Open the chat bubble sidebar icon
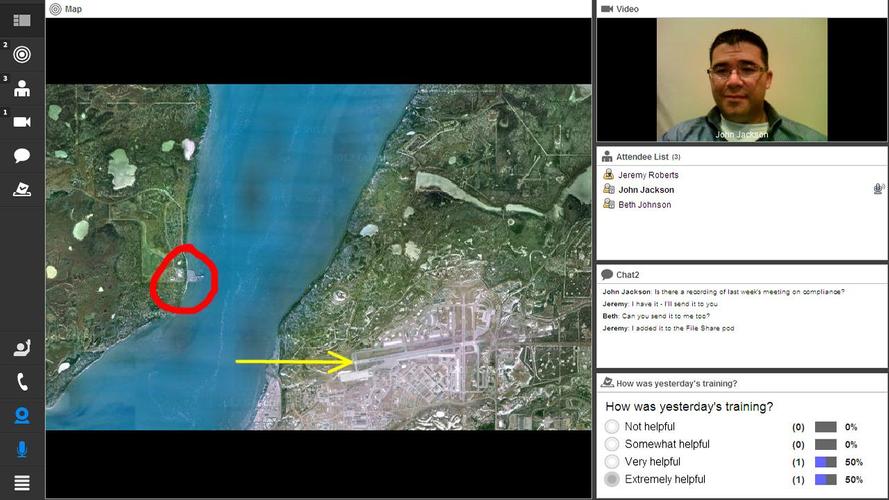This screenshot has width=889, height=500. pos(21,156)
